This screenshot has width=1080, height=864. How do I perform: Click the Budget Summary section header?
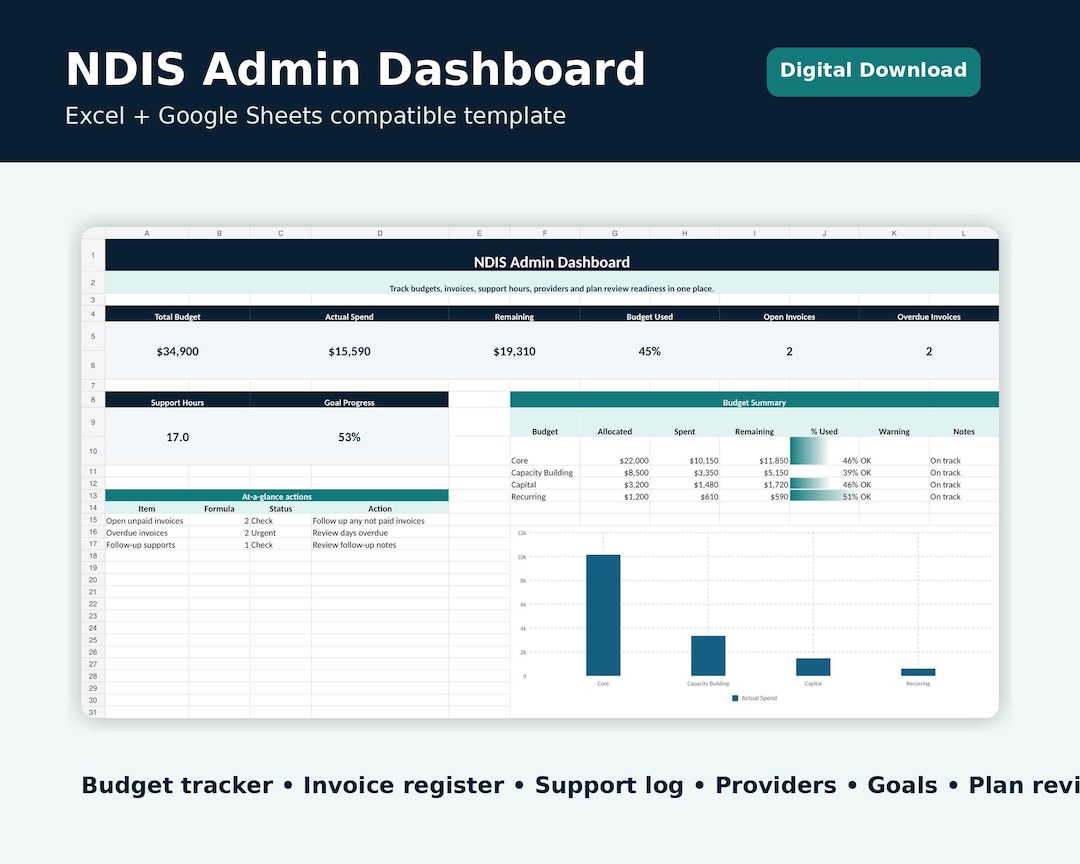(754, 400)
